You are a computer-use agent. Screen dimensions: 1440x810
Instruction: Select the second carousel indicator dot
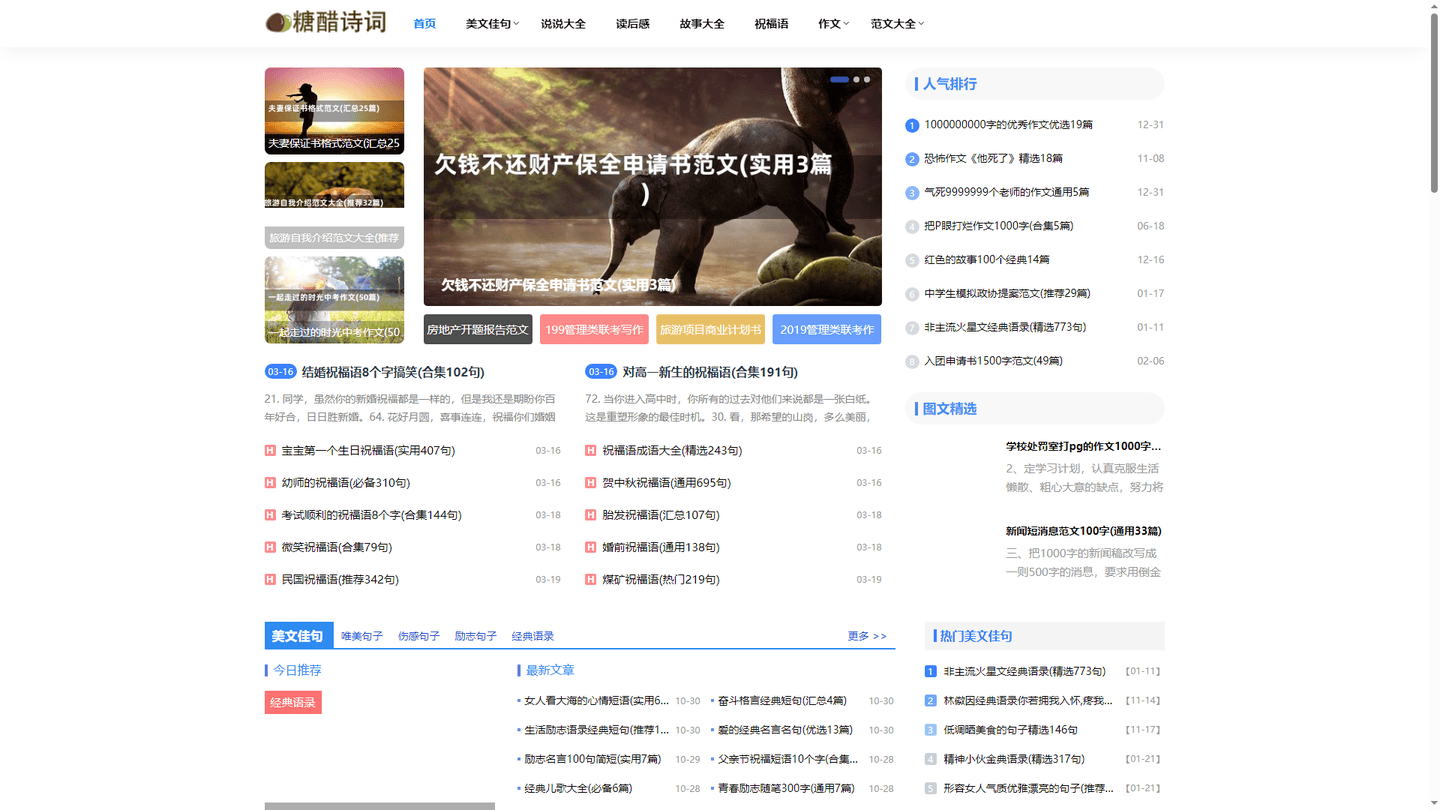click(x=856, y=79)
